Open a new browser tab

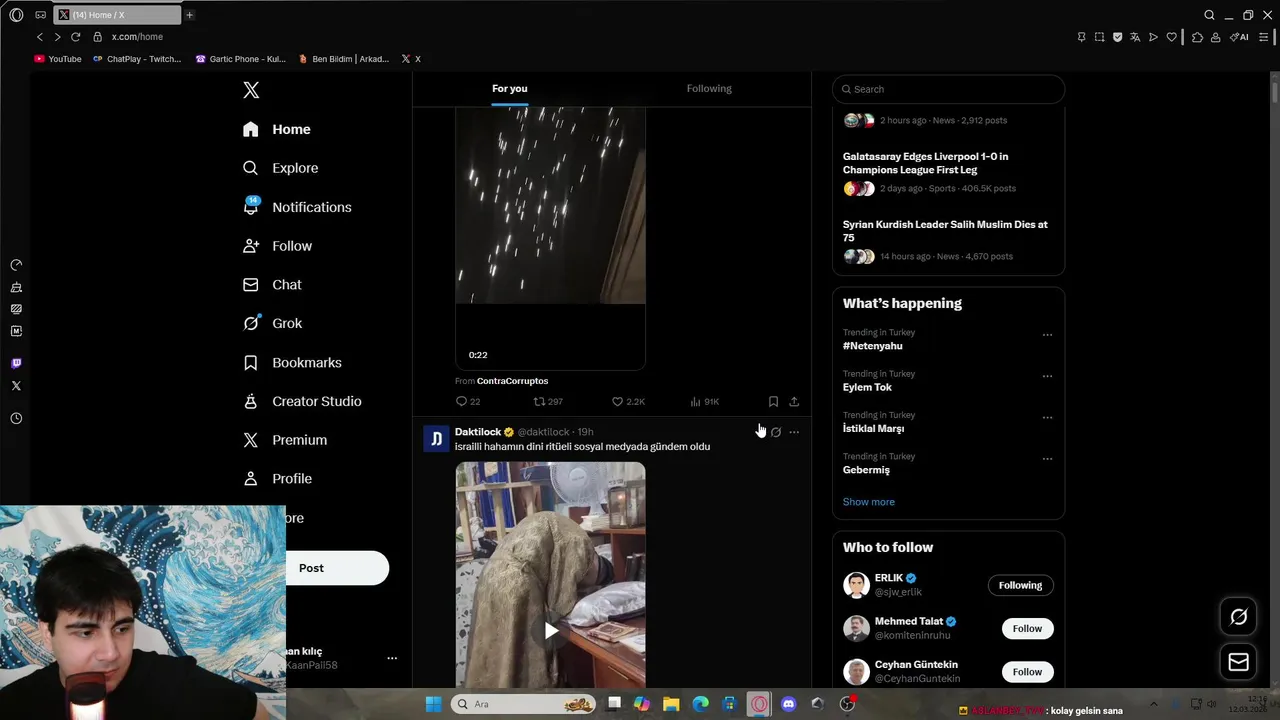pos(189,15)
